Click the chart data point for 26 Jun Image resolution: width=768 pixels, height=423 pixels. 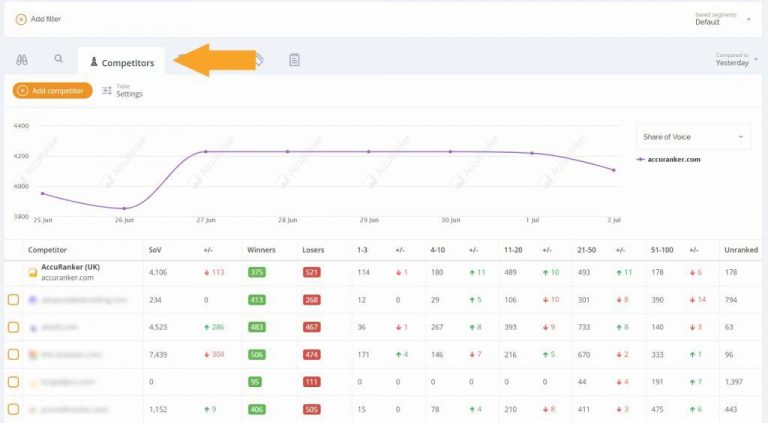point(124,209)
